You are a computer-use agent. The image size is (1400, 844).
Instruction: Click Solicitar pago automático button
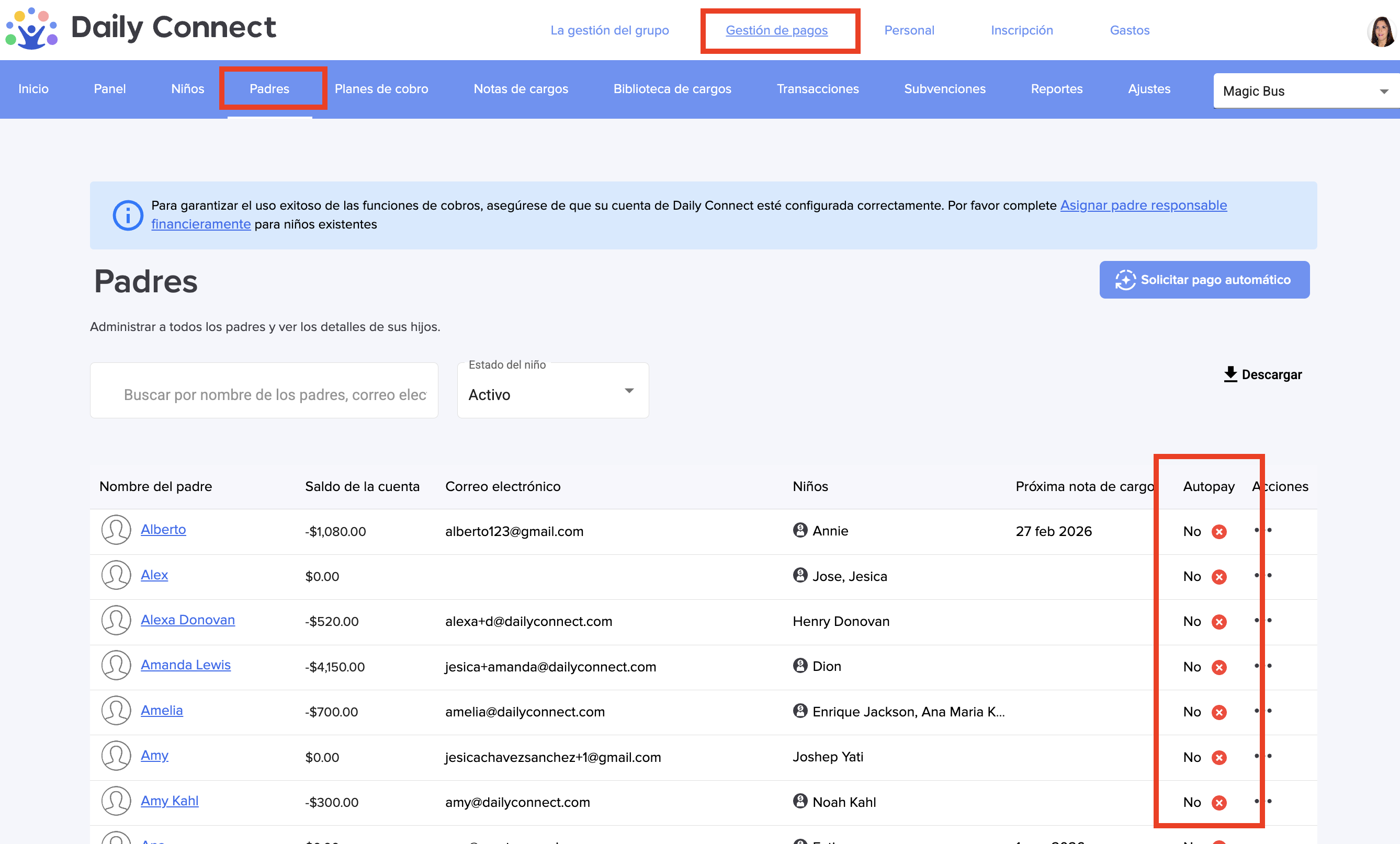[1203, 279]
